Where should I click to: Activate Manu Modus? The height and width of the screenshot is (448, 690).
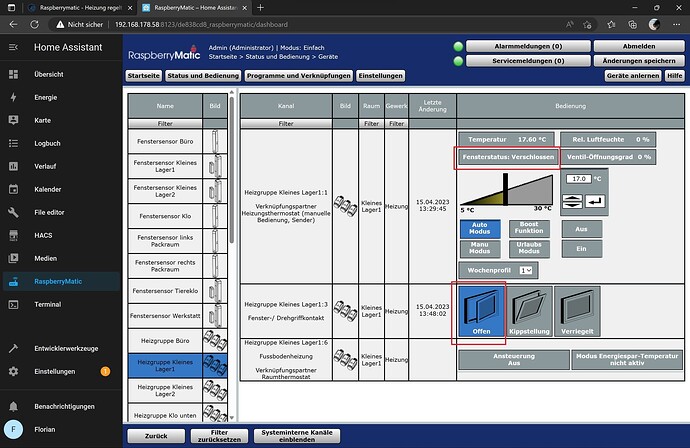point(480,248)
